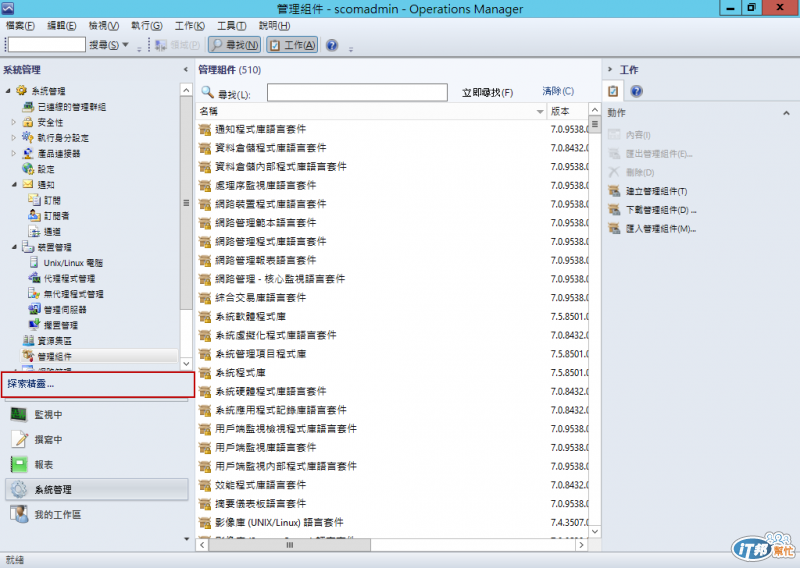Select the tasks clipboard tab in 工作 pane
Viewport: 800px width, 568px height.
click(x=613, y=91)
